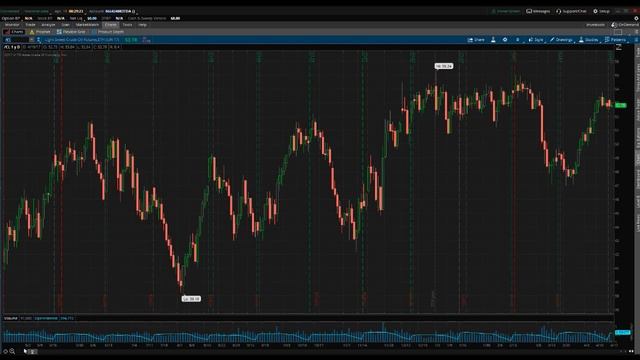Open the Help tab
Viewport: 640px width, 360px height.
click(142, 25)
